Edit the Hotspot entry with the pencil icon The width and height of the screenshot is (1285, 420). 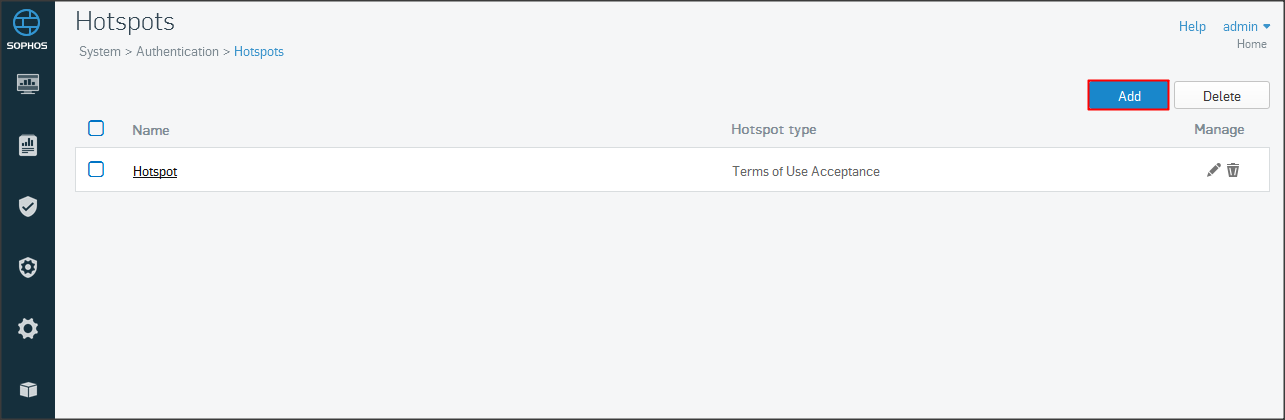(1214, 170)
